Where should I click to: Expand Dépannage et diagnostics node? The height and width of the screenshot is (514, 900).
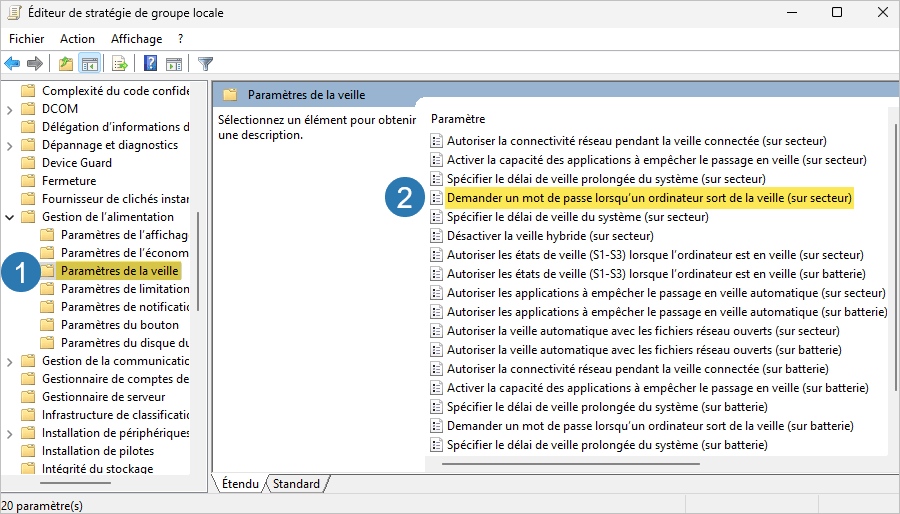pyautogui.click(x=10, y=145)
